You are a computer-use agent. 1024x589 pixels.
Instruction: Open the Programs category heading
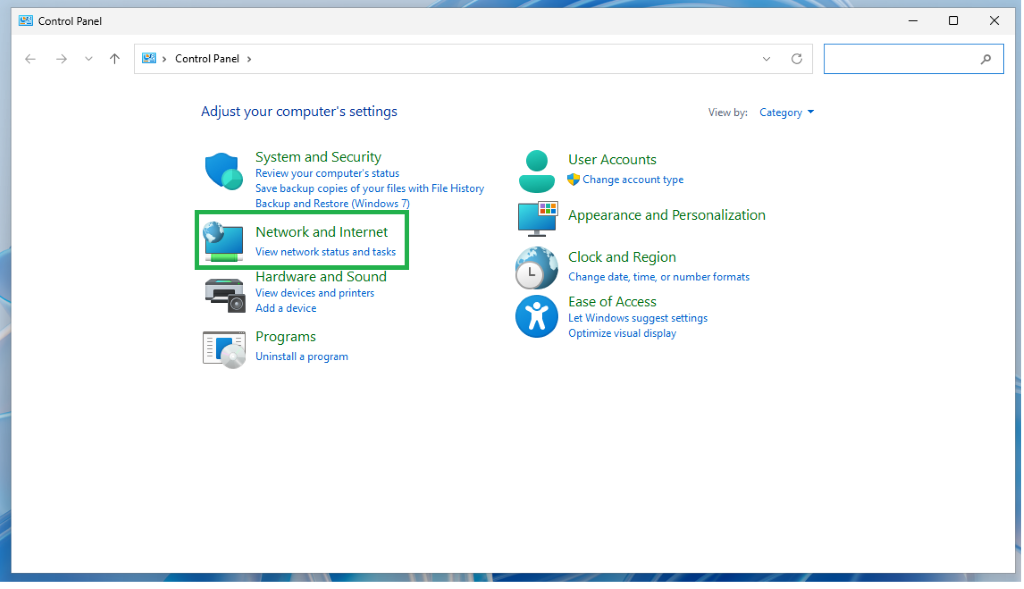285,337
